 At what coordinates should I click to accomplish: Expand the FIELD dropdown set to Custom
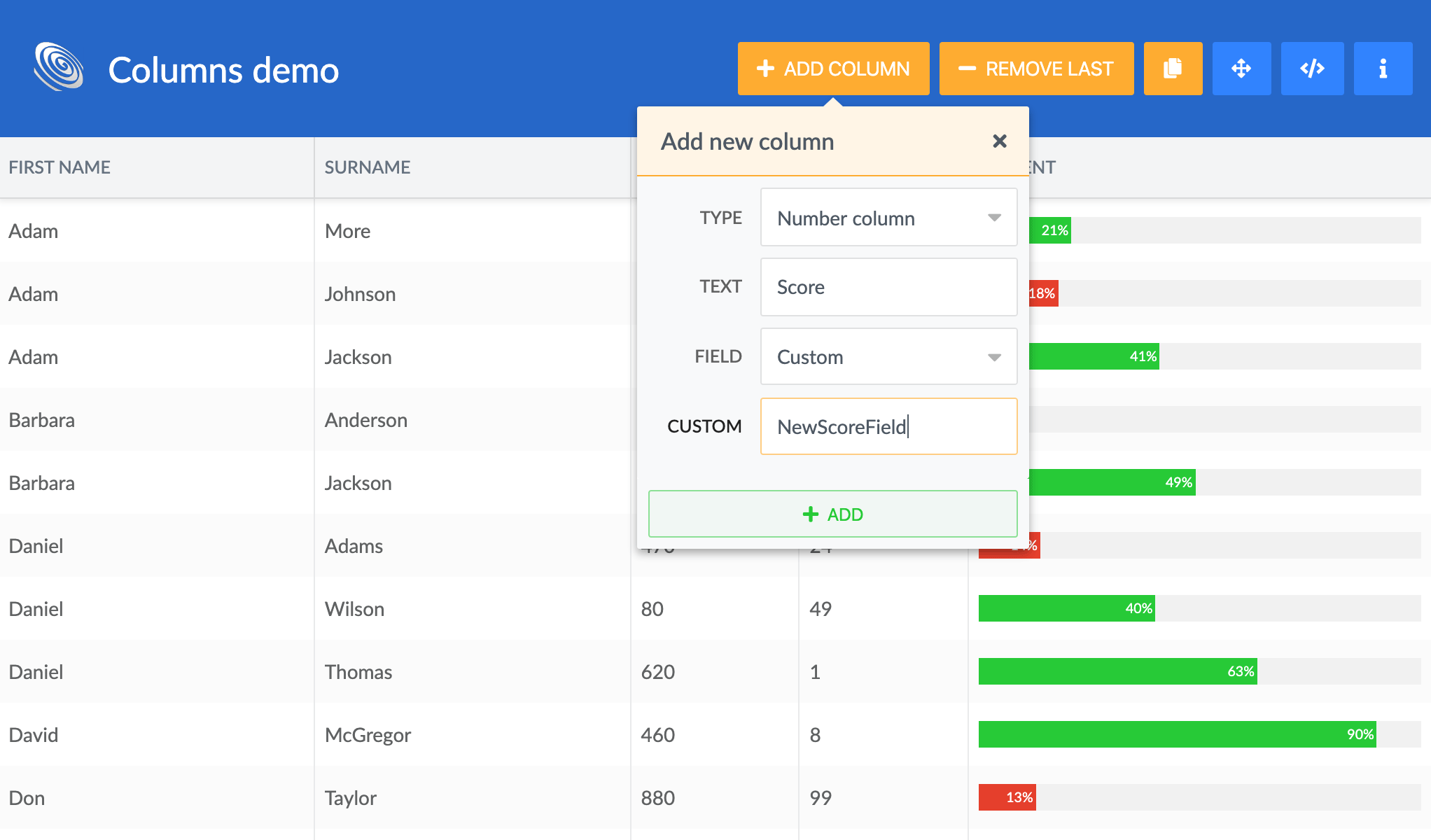coord(888,357)
